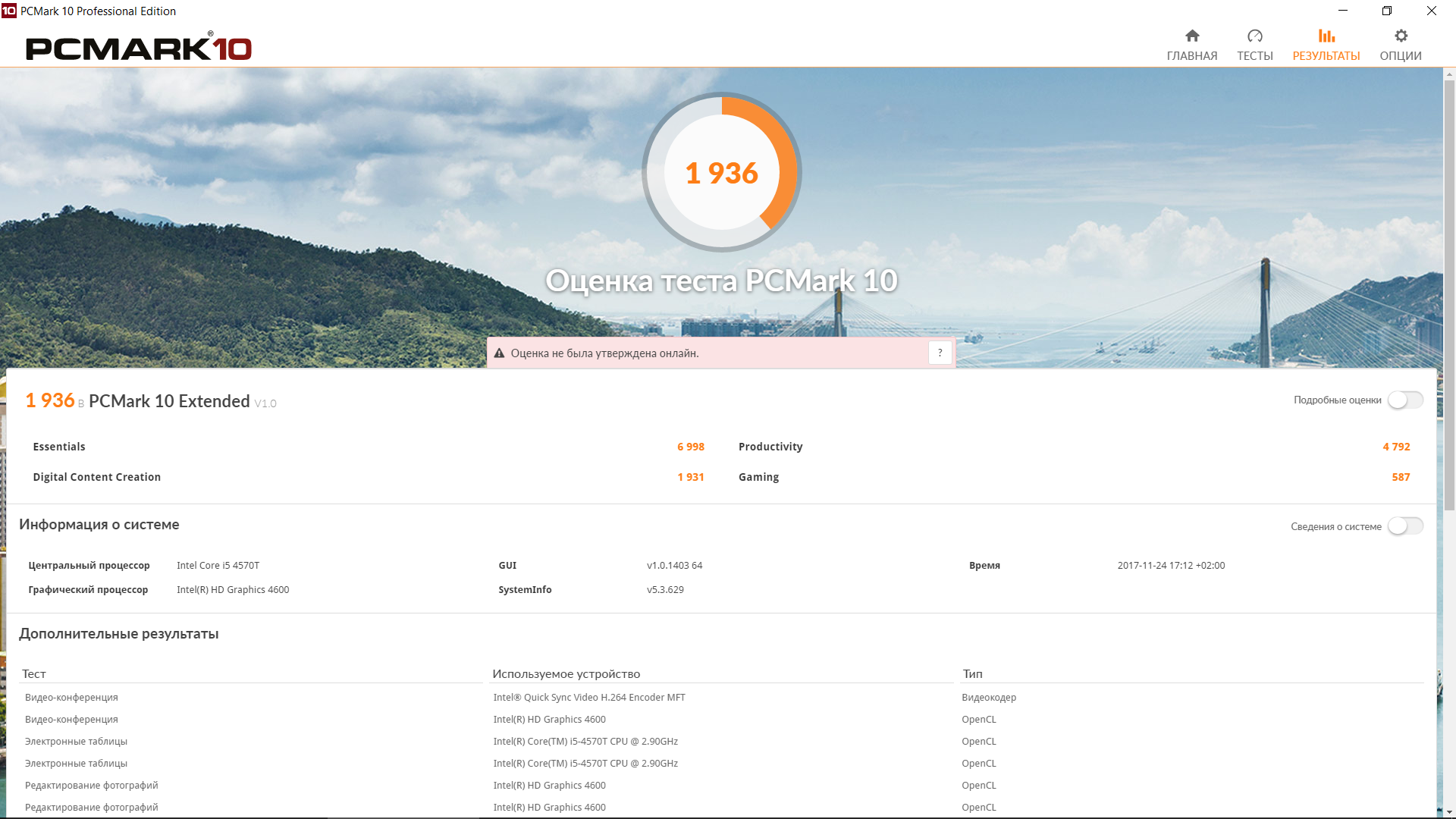Click the circular 1 936 score gauge
Screen dimensions: 1456x819
point(721,172)
